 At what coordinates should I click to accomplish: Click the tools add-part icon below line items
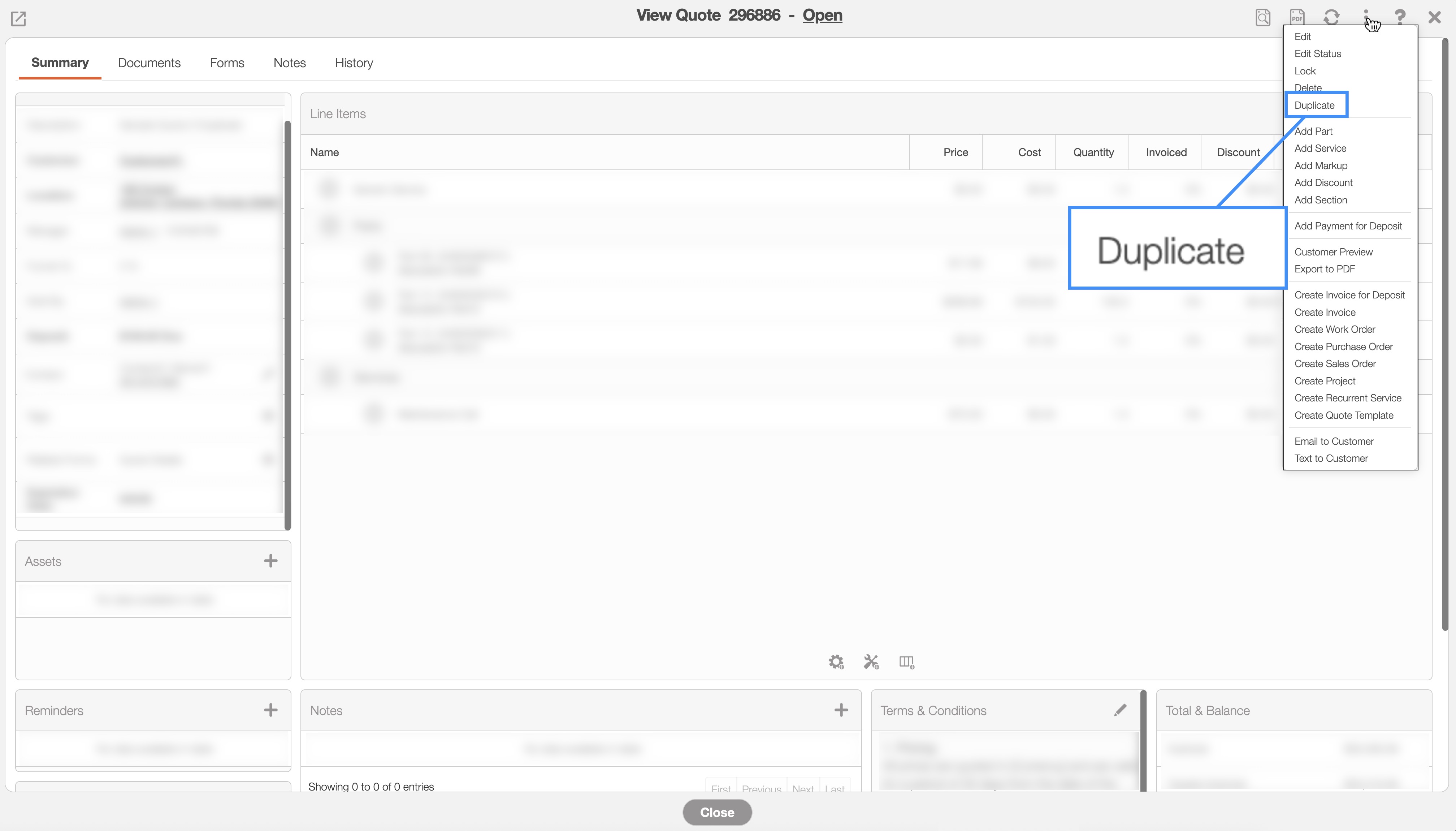(x=871, y=662)
